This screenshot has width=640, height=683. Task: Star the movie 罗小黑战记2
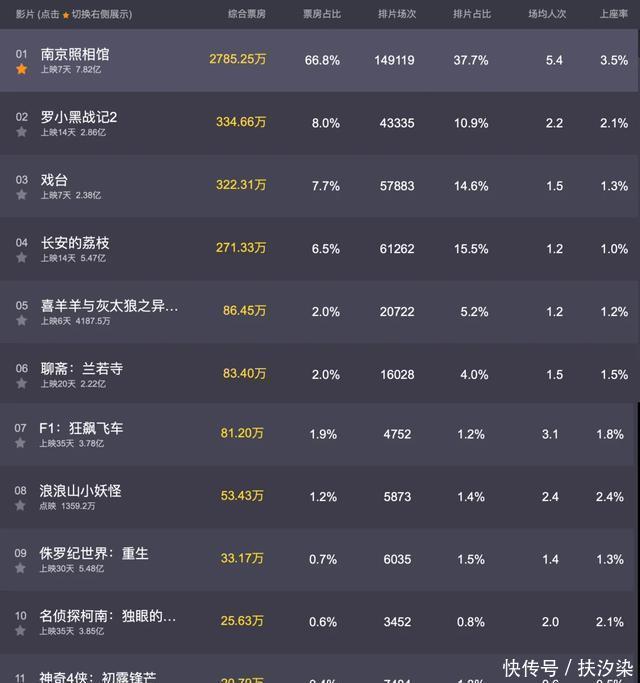pos(21,133)
